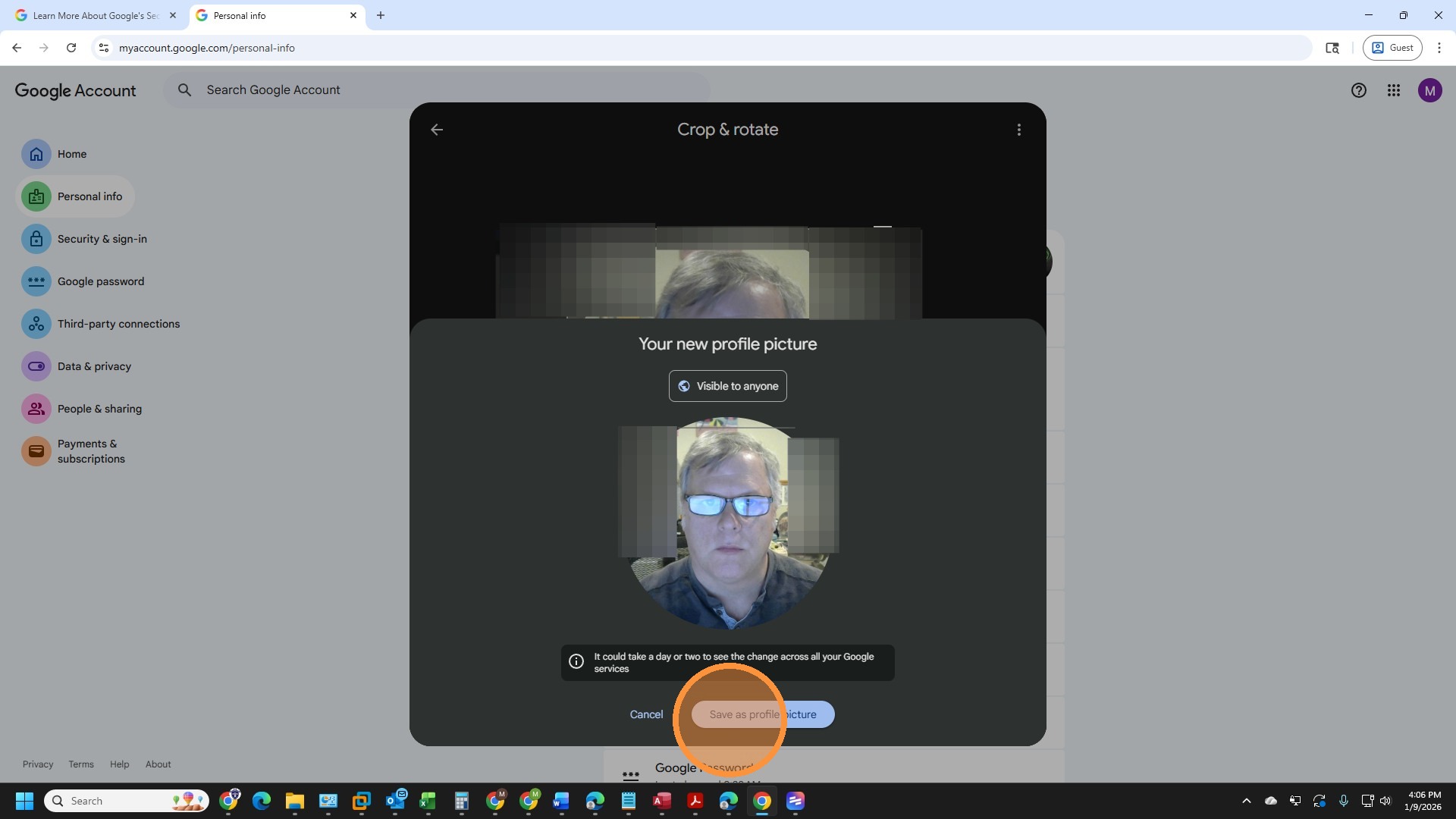Open Google apps grid icon
Image resolution: width=1456 pixels, height=819 pixels.
tap(1393, 91)
